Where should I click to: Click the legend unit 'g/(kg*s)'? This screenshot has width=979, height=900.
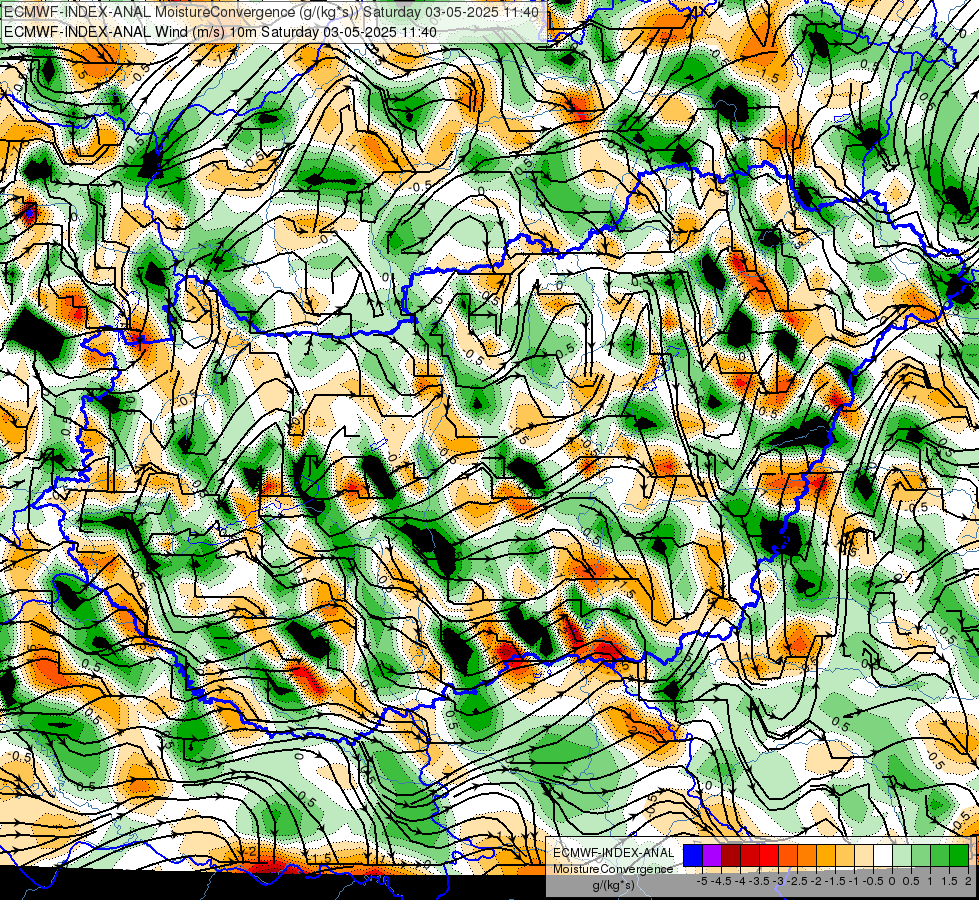coord(613,886)
